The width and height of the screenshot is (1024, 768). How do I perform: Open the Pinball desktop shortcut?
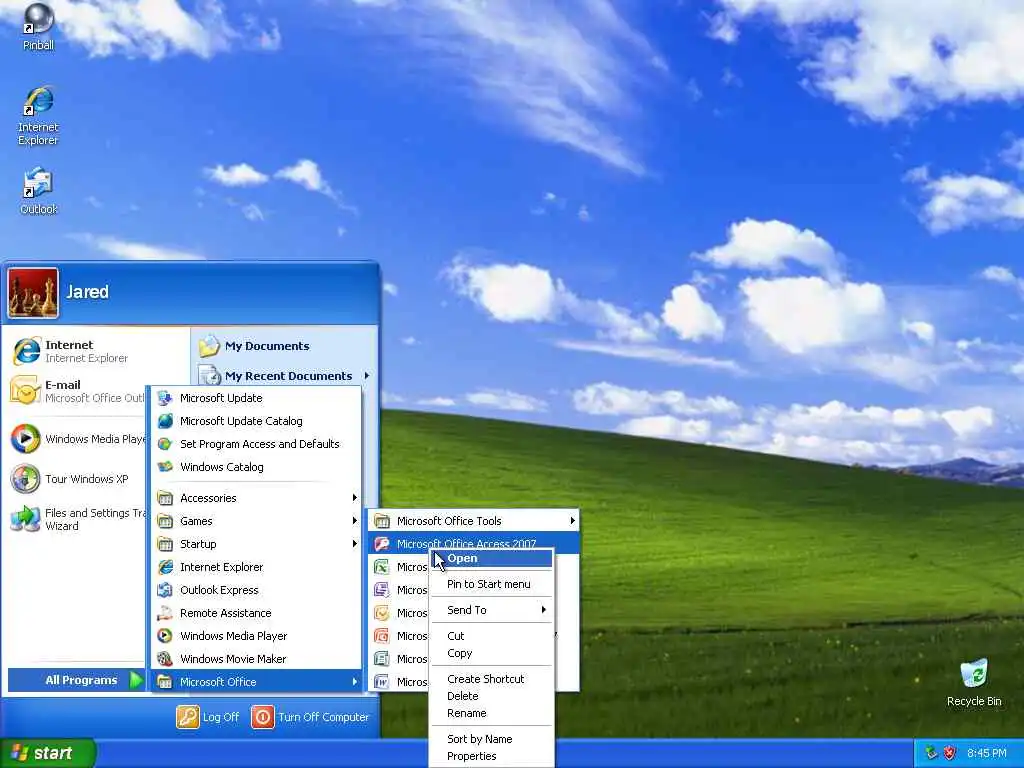tap(38, 27)
